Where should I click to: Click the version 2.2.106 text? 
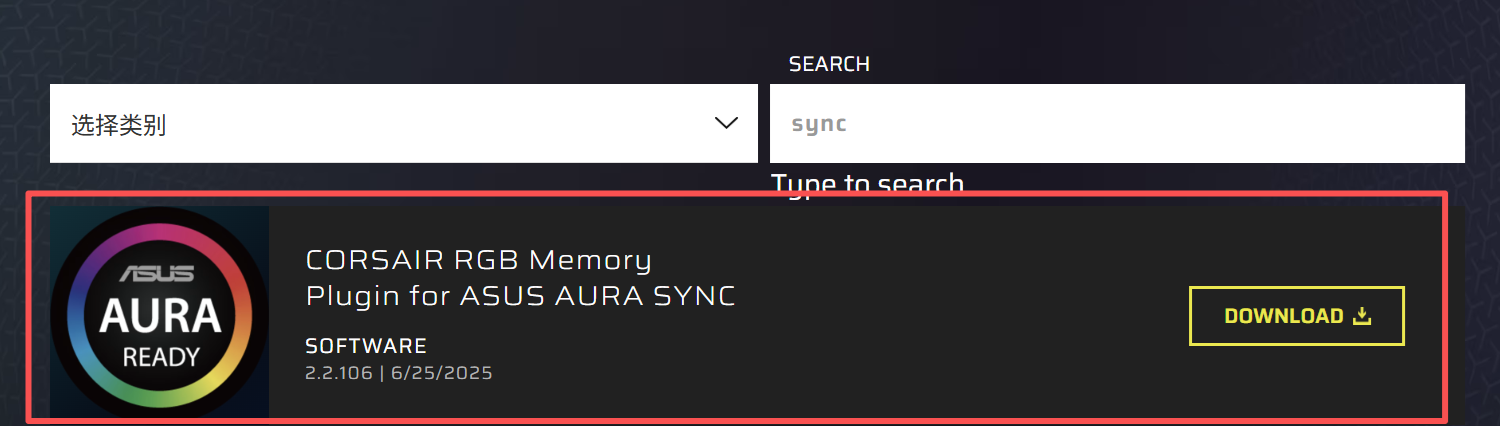337,373
